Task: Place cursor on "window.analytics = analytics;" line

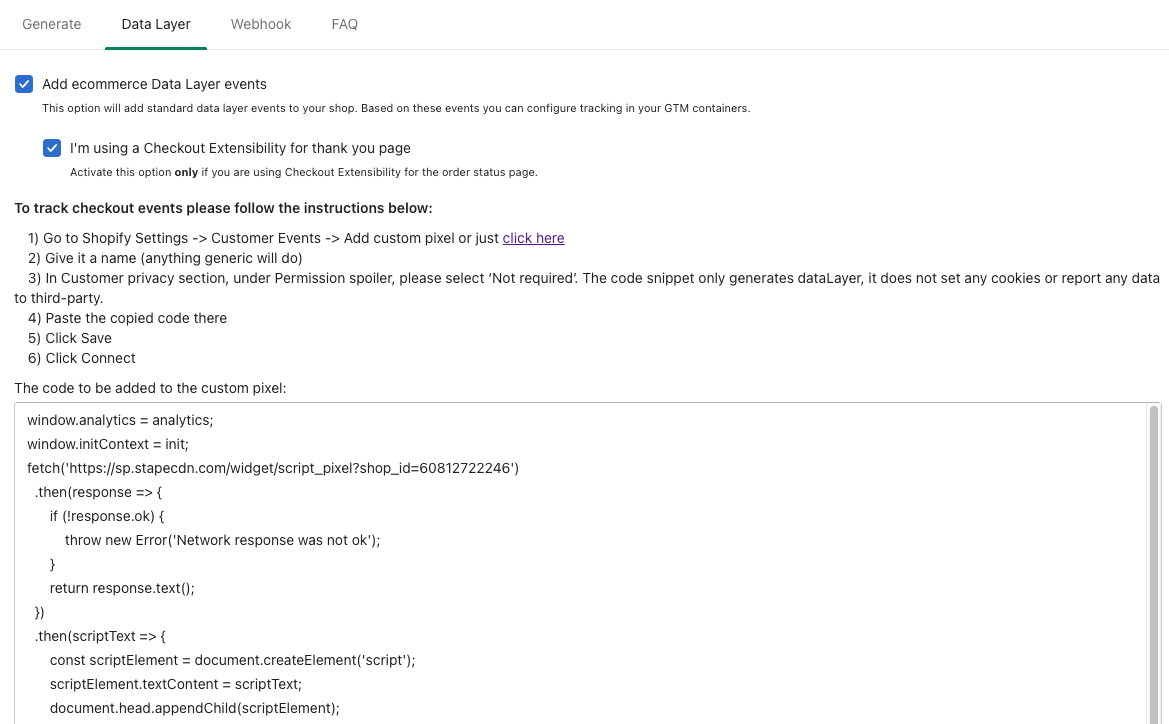Action: 120,420
